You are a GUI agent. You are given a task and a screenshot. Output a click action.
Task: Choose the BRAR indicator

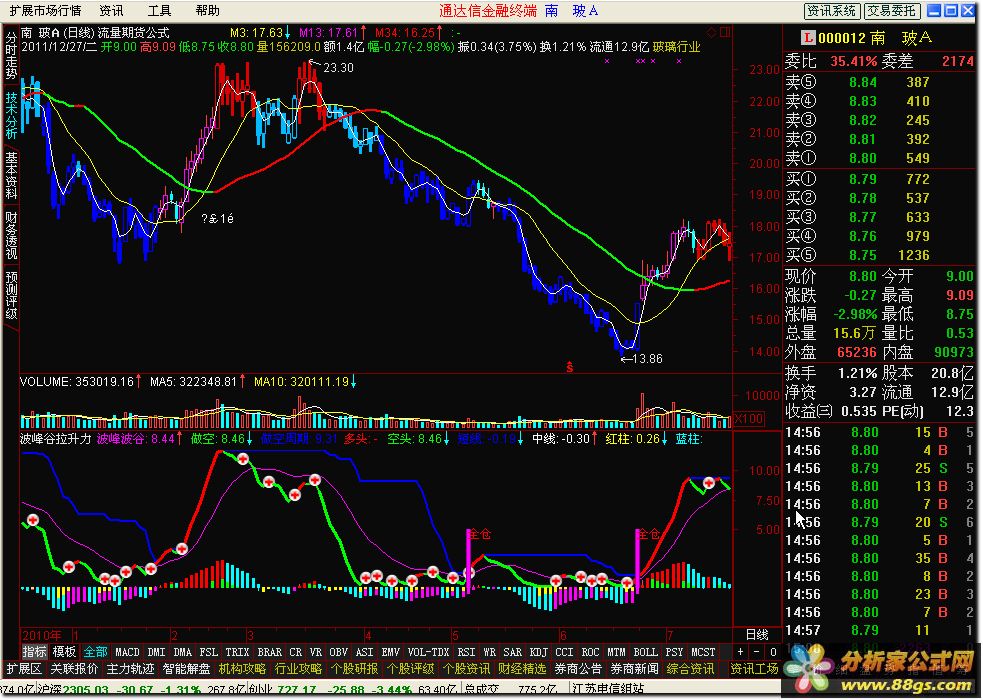pos(270,652)
